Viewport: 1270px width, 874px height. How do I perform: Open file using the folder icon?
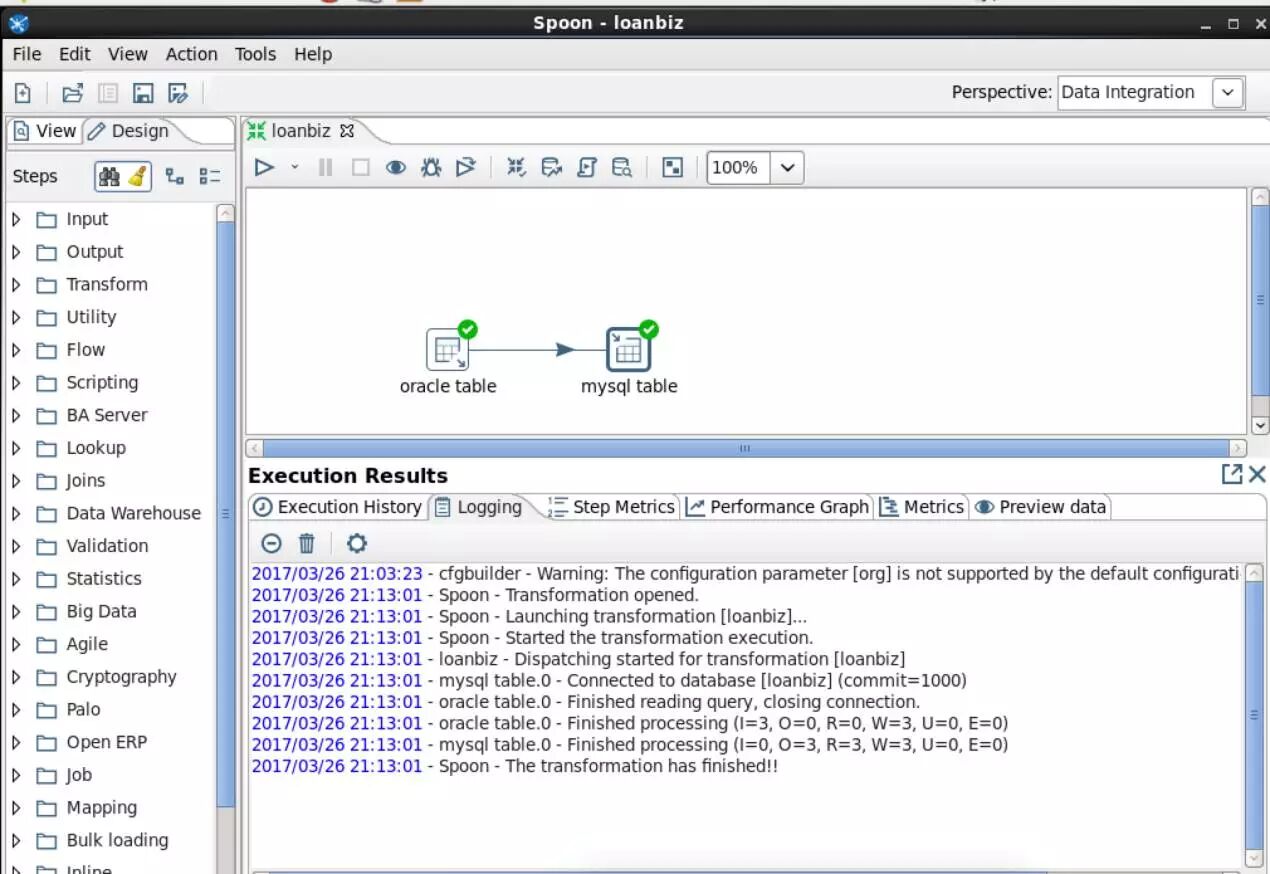(x=72, y=93)
